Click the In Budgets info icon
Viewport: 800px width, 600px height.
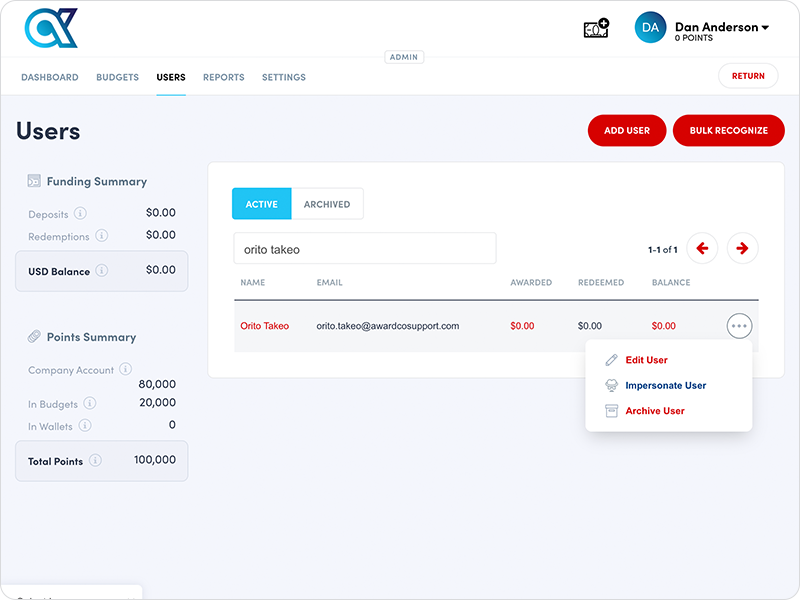click(90, 403)
